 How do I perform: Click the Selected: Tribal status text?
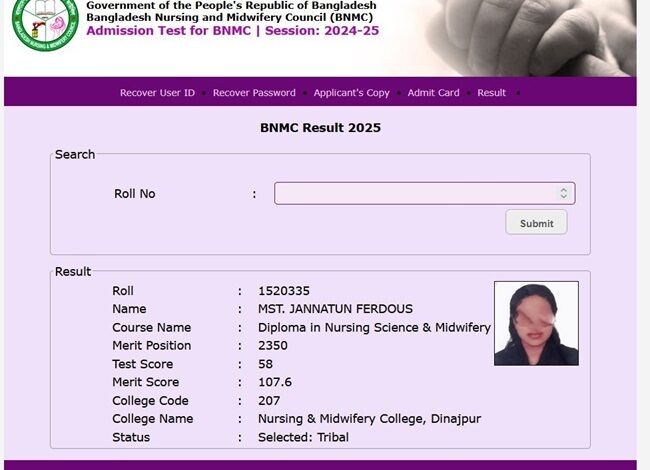pyautogui.click(x=303, y=437)
